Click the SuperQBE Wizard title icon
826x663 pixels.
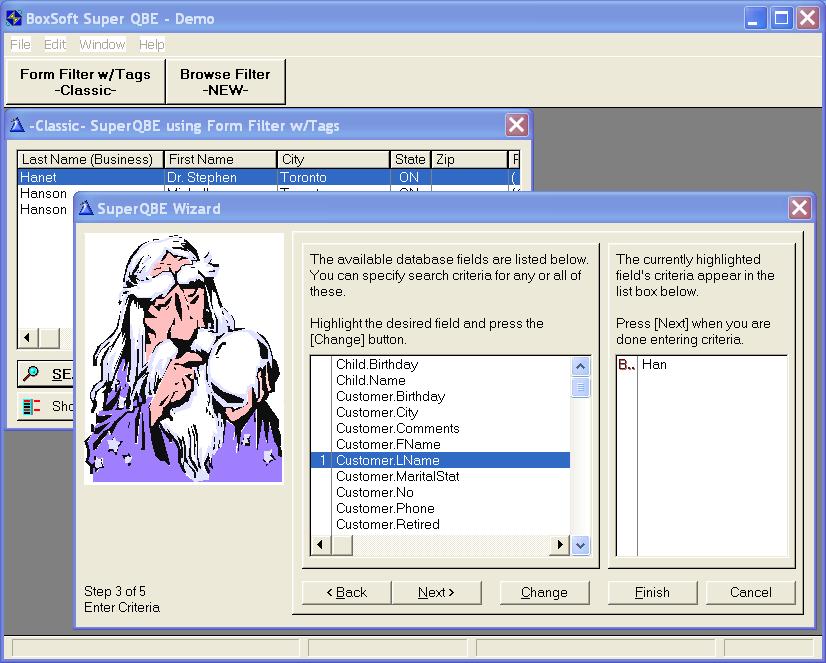(x=84, y=208)
